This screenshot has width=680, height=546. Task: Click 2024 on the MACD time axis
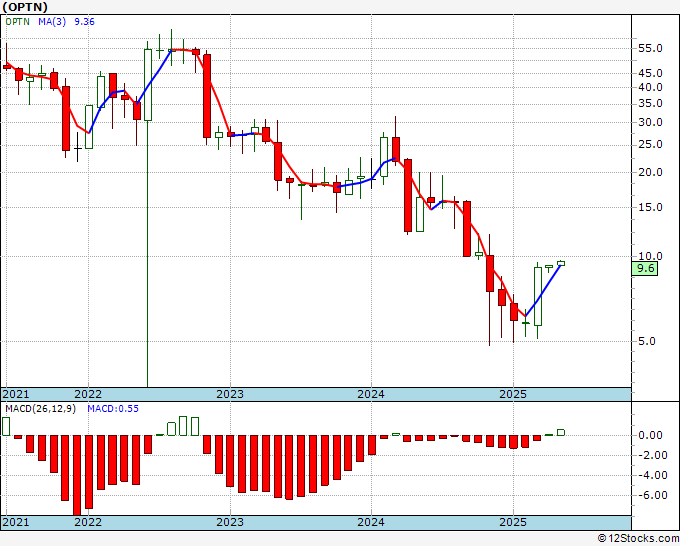coord(371,522)
